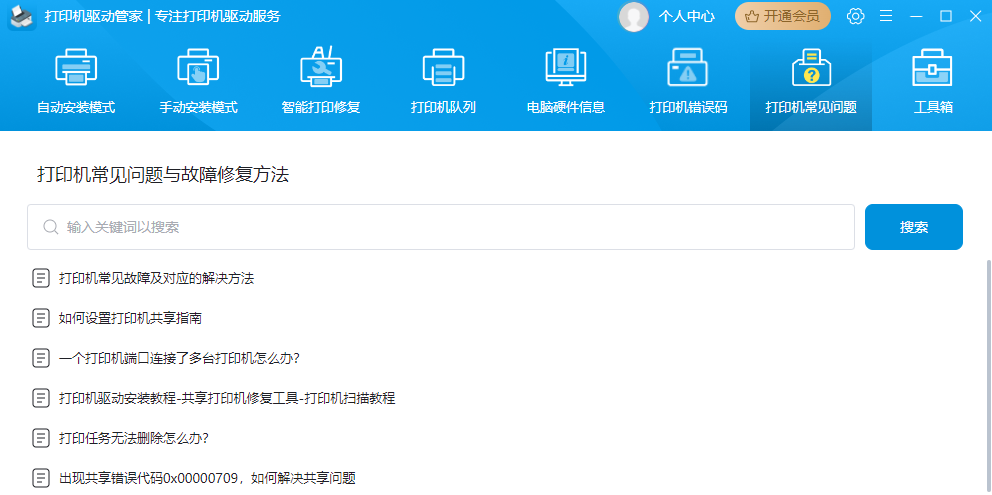Open the 如何设置打印机共享指南 article
992x495 pixels.
click(130, 318)
